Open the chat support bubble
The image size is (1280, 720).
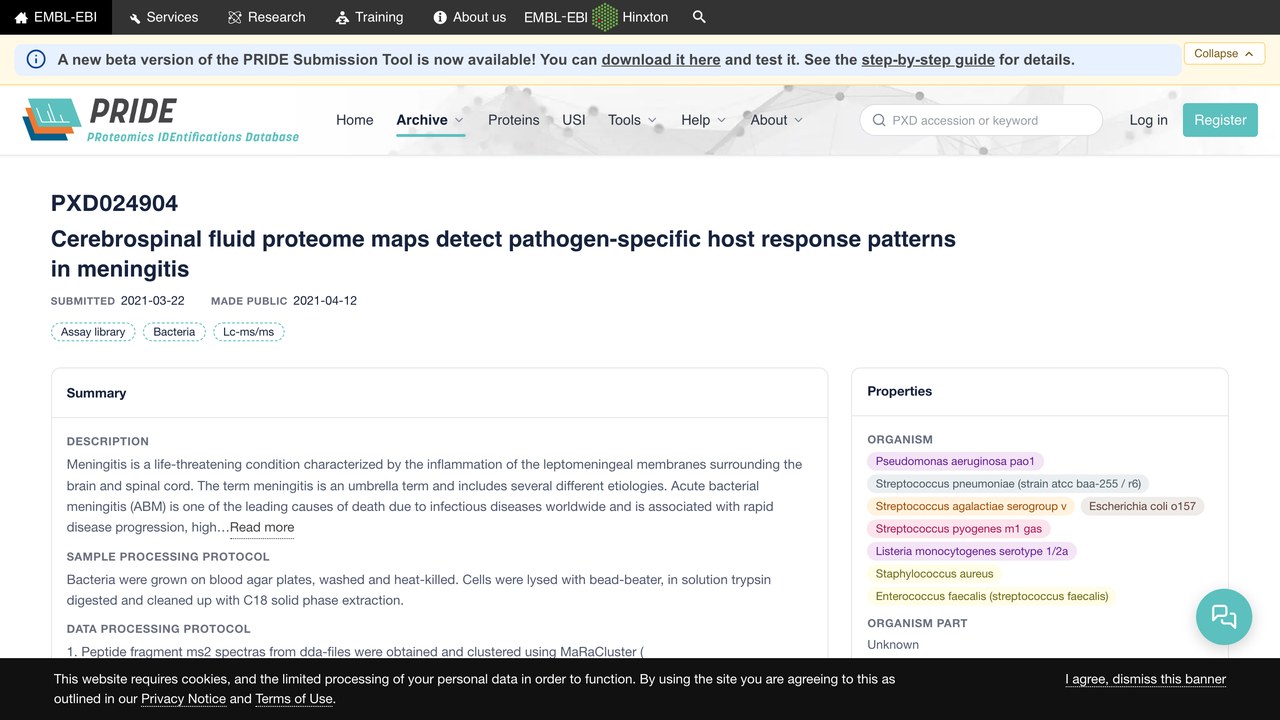(1224, 616)
